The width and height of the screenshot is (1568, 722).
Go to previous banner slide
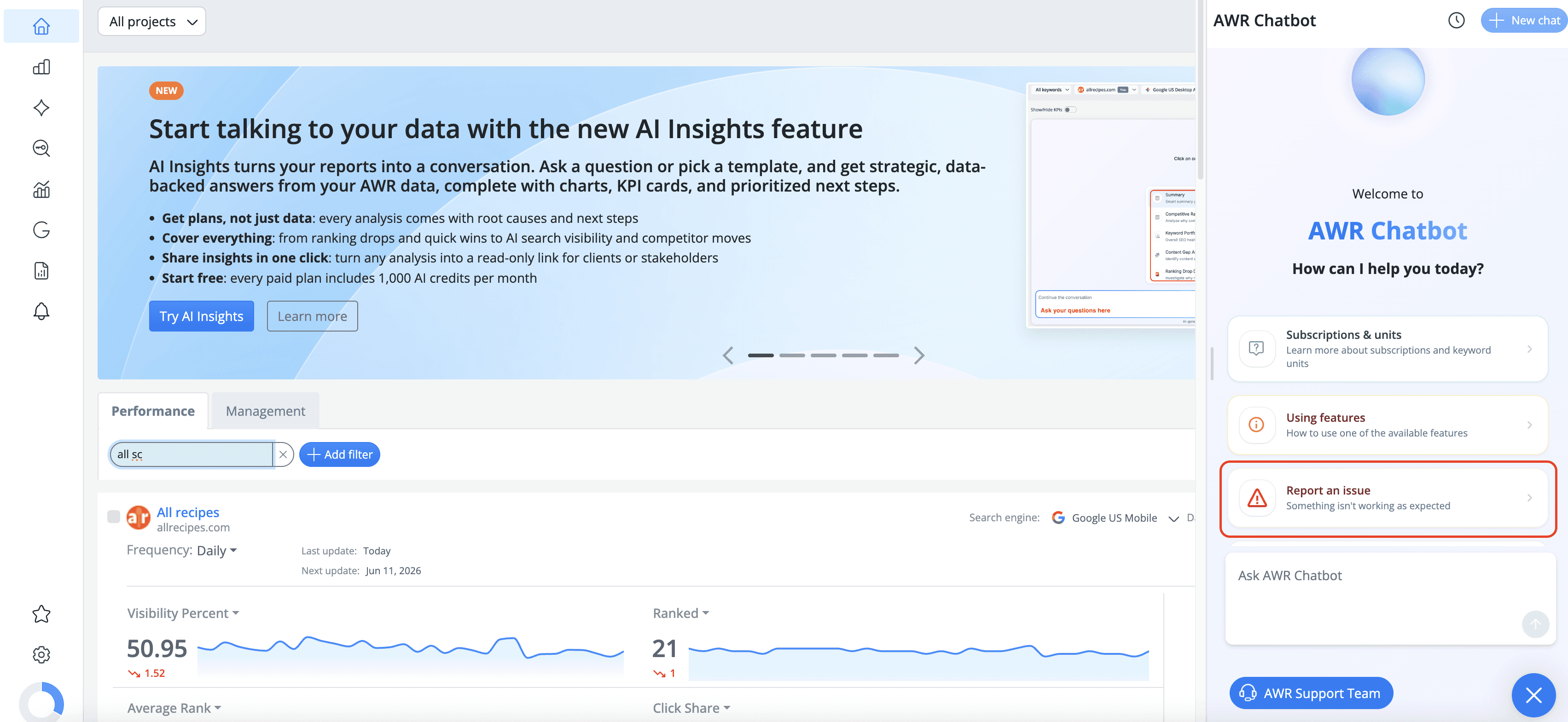[x=728, y=355]
